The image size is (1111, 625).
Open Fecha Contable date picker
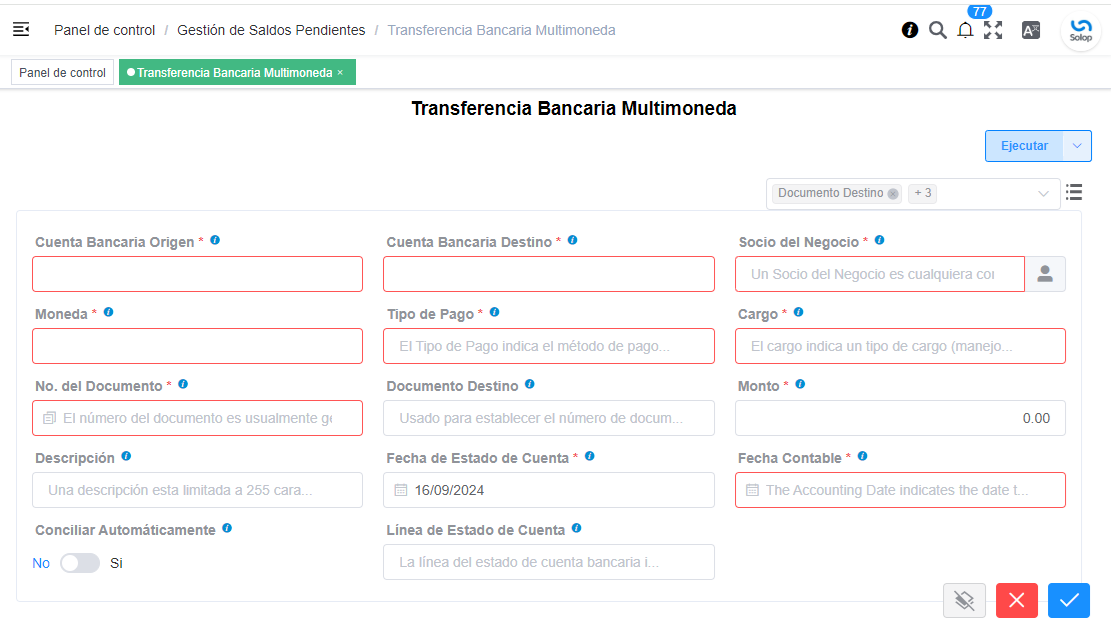point(900,490)
